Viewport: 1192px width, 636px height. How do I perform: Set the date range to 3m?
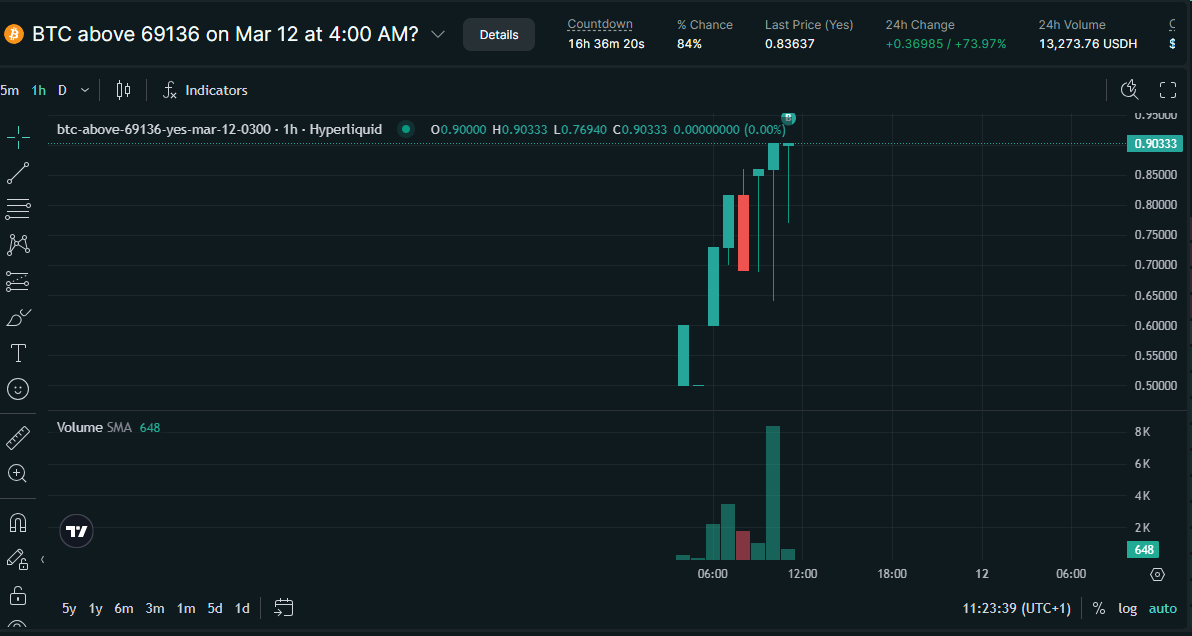pos(155,609)
